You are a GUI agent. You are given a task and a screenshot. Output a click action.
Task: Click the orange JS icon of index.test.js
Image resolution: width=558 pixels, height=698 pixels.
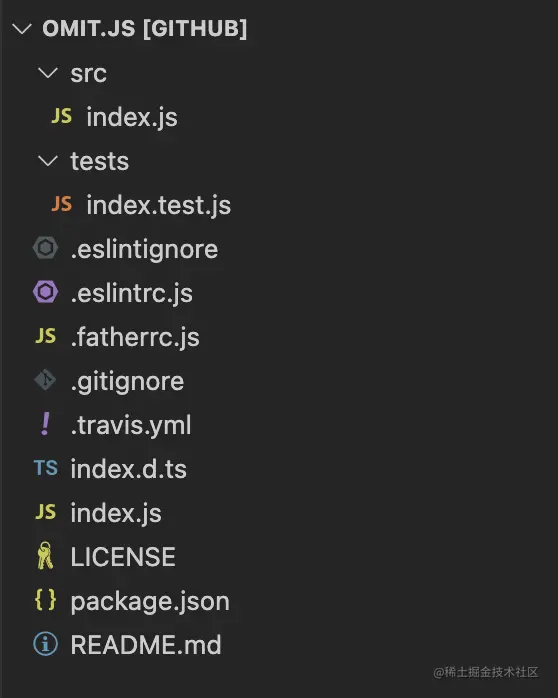coord(61,204)
